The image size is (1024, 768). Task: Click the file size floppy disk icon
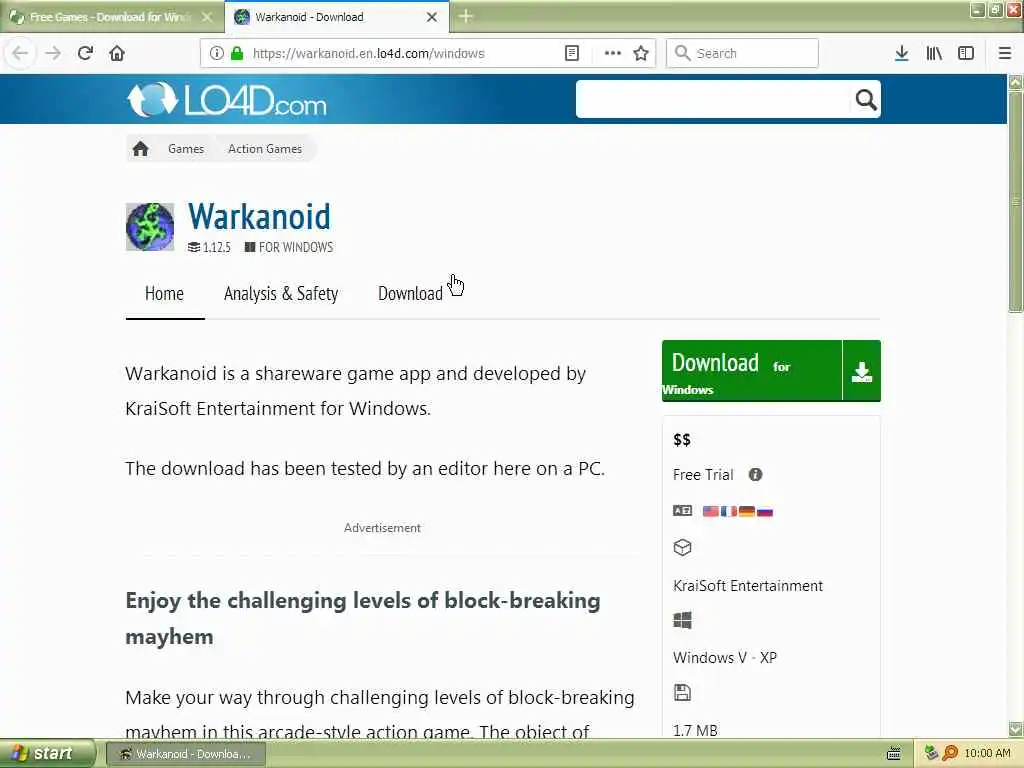point(682,692)
